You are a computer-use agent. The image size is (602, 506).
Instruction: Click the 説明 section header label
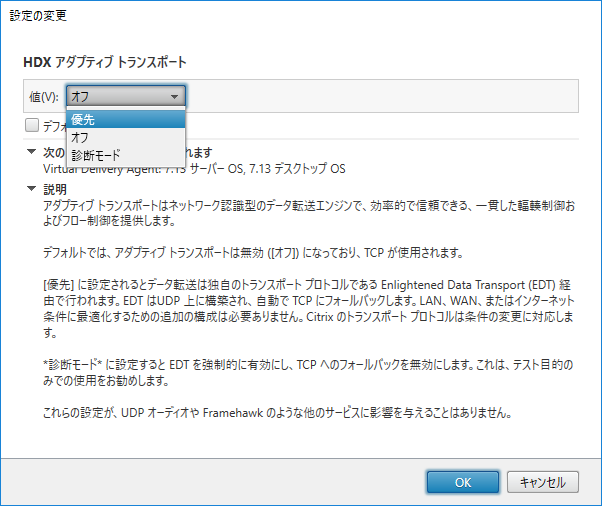56,188
